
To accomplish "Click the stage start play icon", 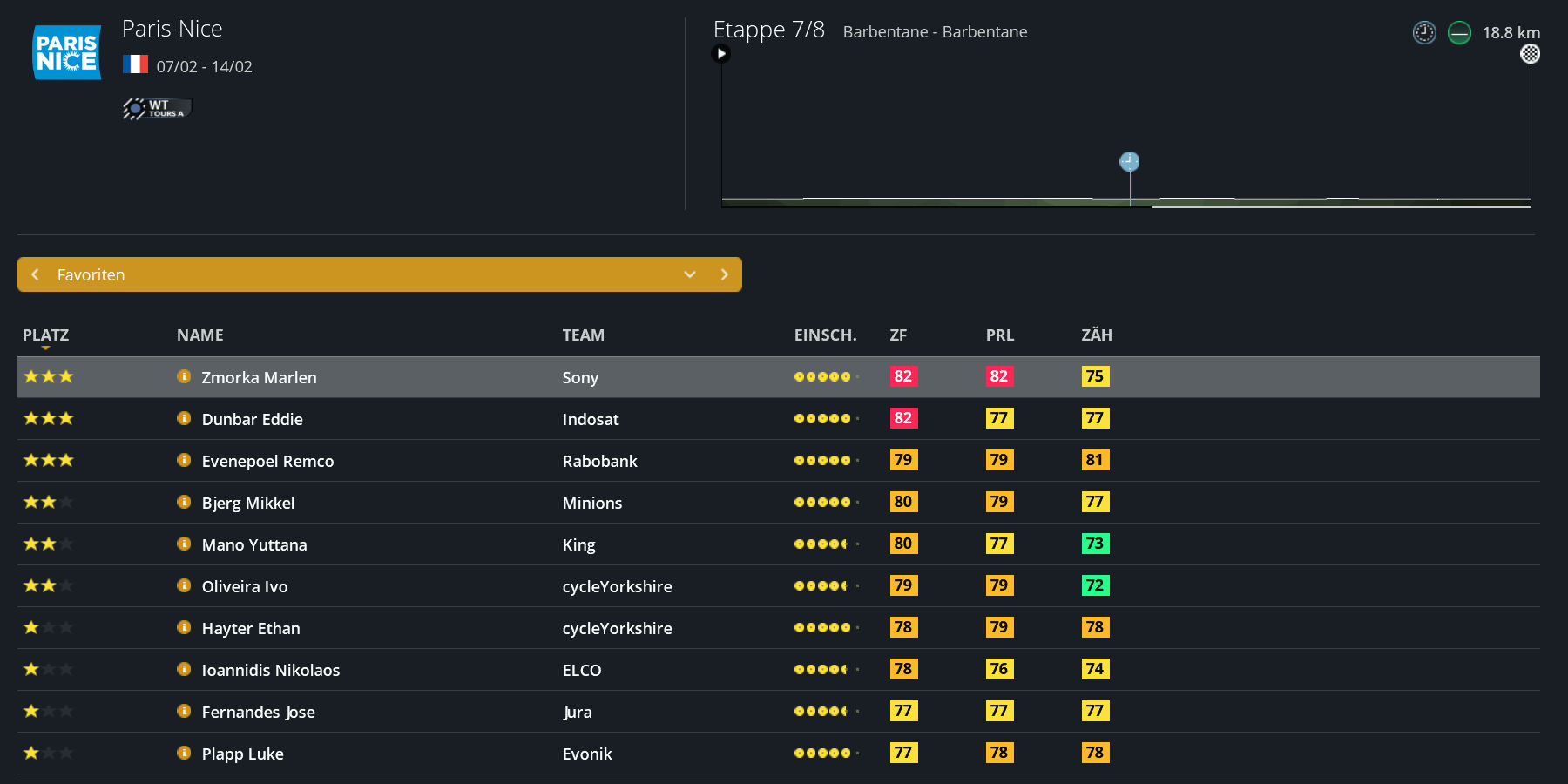I will (x=720, y=54).
